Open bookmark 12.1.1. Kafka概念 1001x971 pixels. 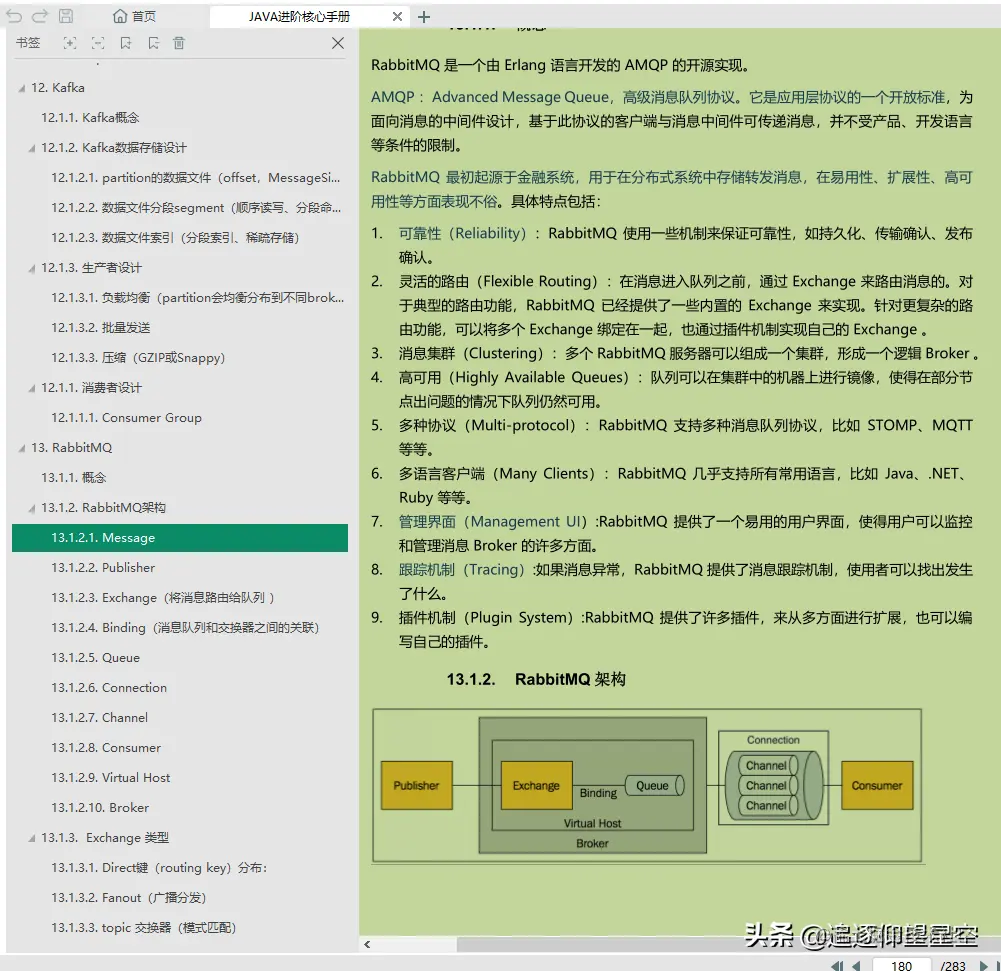click(x=90, y=117)
